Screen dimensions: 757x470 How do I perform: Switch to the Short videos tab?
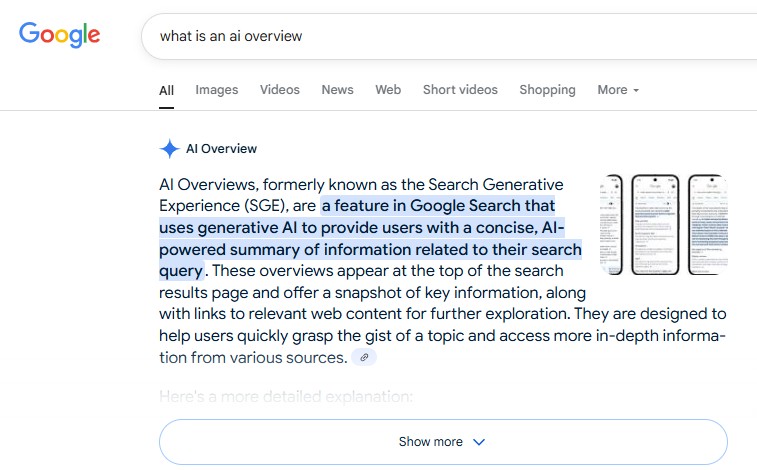[460, 90]
